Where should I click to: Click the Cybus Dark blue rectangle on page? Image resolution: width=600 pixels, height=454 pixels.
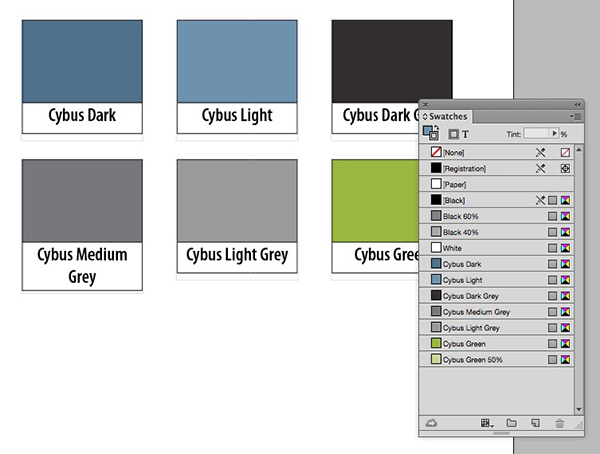click(x=82, y=62)
